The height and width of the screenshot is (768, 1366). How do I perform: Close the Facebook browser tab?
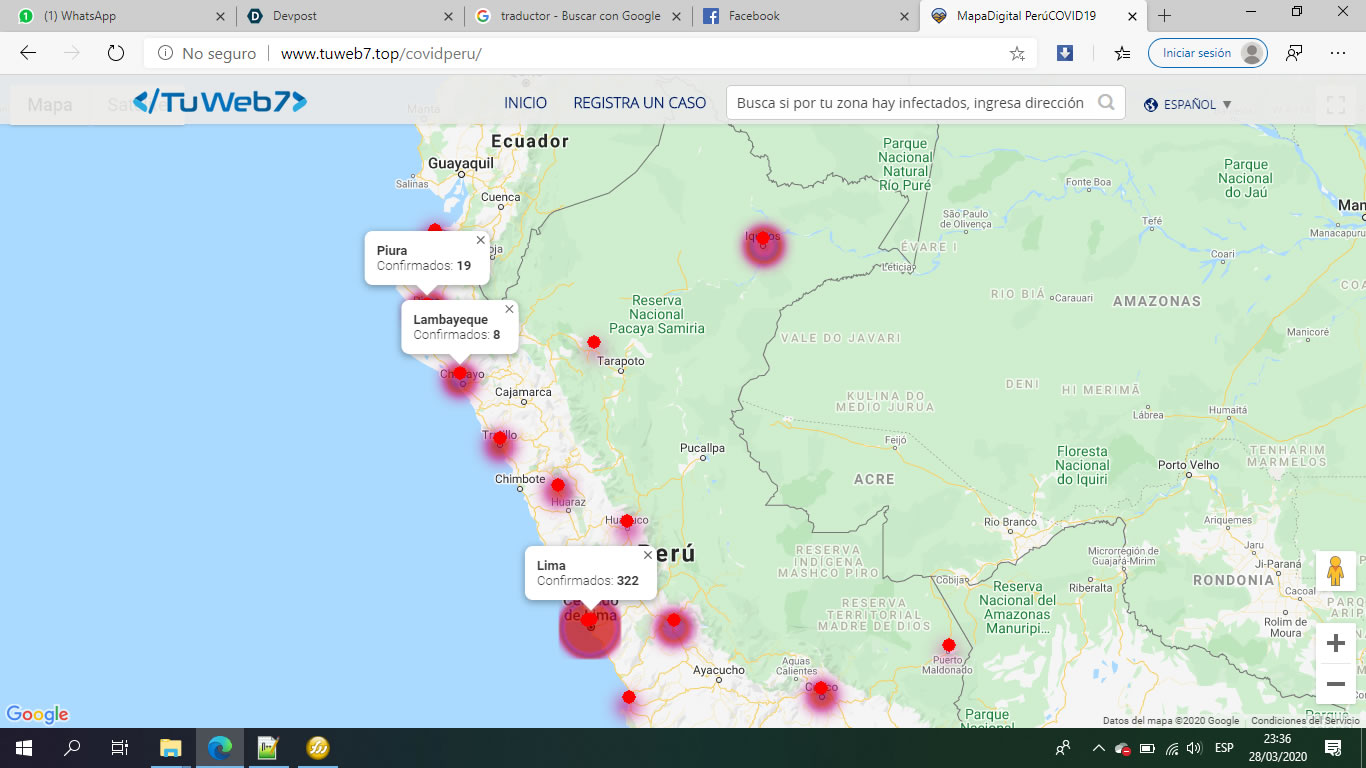[x=905, y=16]
